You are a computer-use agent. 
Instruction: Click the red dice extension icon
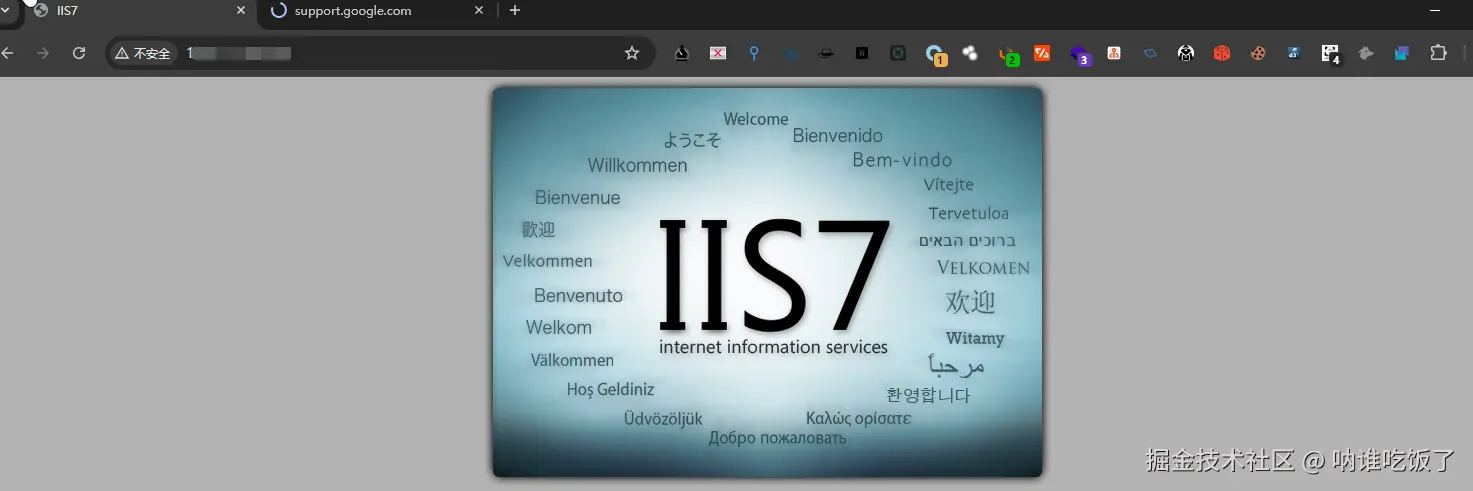(x=1222, y=53)
